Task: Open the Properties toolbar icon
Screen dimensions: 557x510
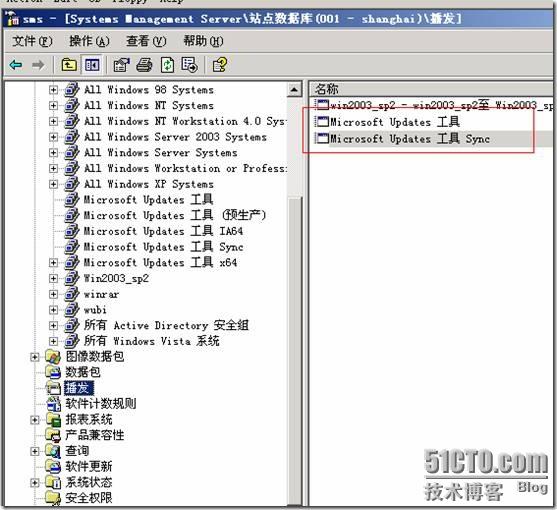Action: 121,65
